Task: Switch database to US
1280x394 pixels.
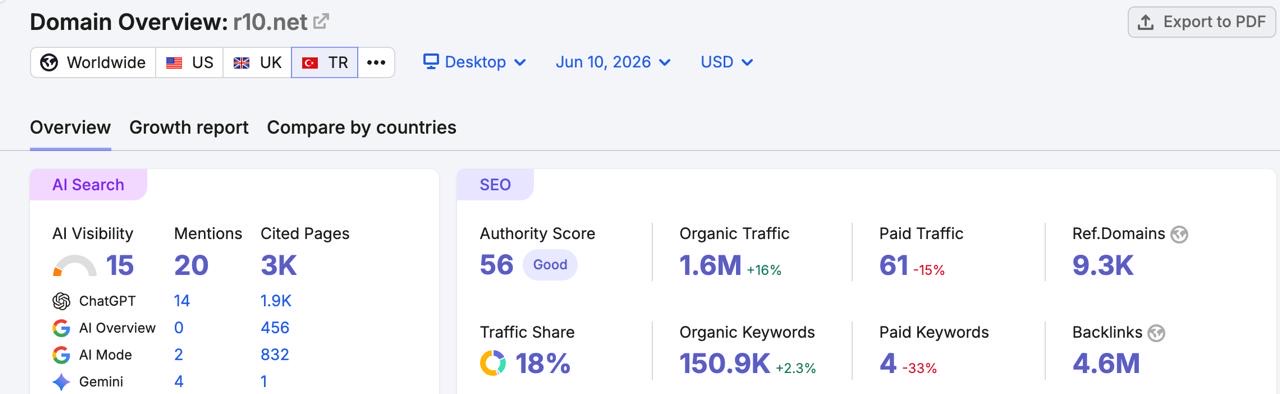Action: [x=189, y=62]
